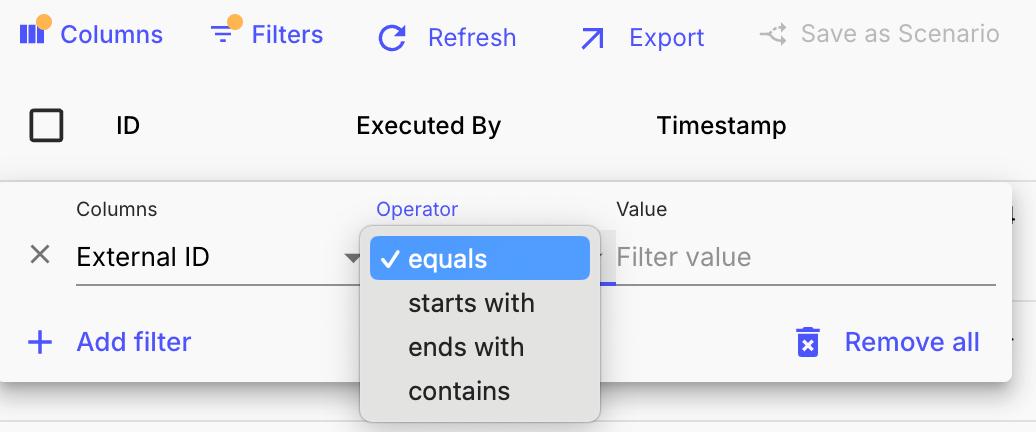Toggle the select-all rows checkbox

point(46,126)
